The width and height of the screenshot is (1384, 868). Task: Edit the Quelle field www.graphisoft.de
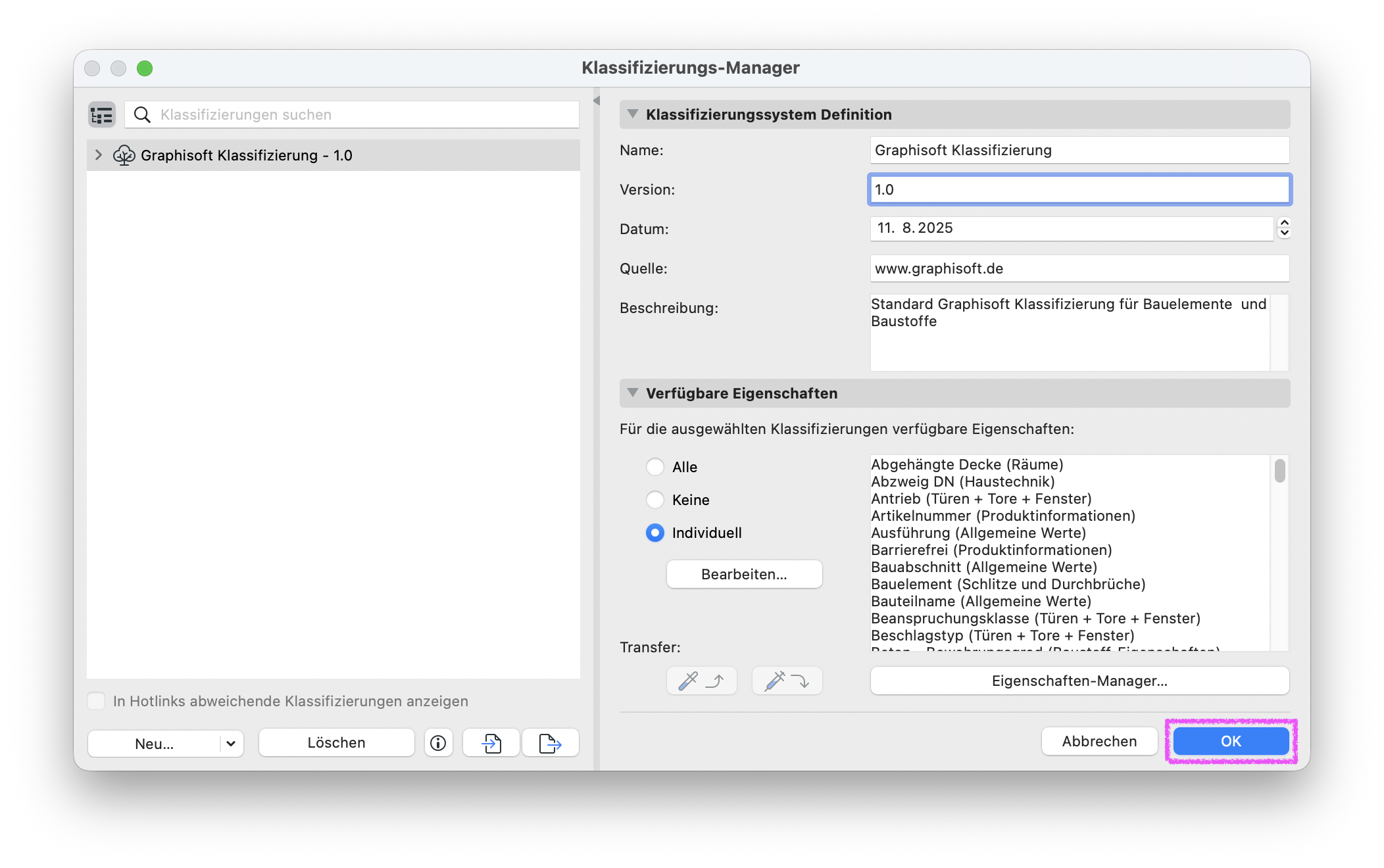point(1079,268)
